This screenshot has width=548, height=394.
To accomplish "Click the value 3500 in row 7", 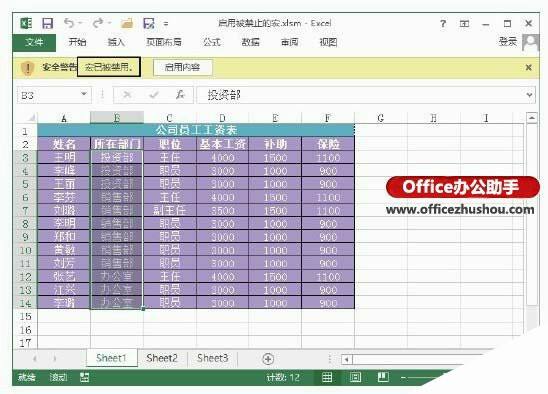I will coord(223,210).
